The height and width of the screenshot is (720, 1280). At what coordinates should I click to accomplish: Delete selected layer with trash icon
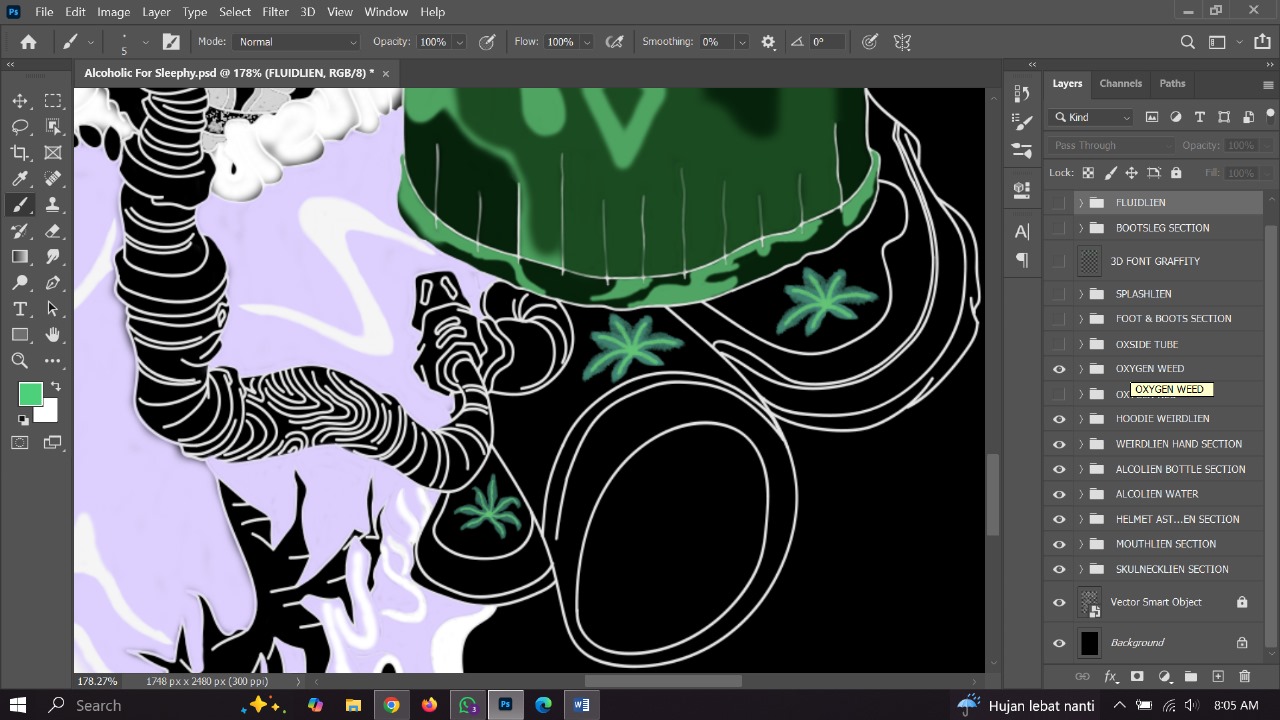1244,677
